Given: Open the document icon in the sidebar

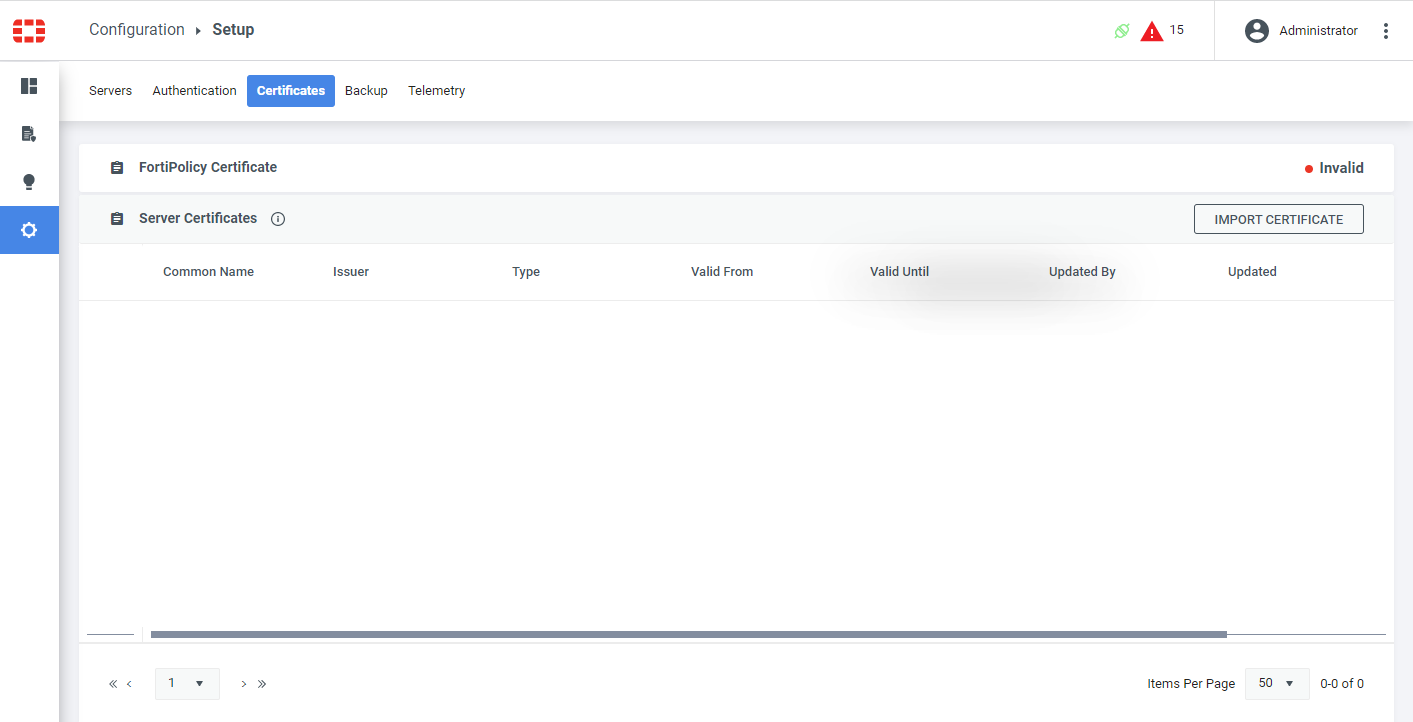Looking at the screenshot, I should tap(29, 134).
